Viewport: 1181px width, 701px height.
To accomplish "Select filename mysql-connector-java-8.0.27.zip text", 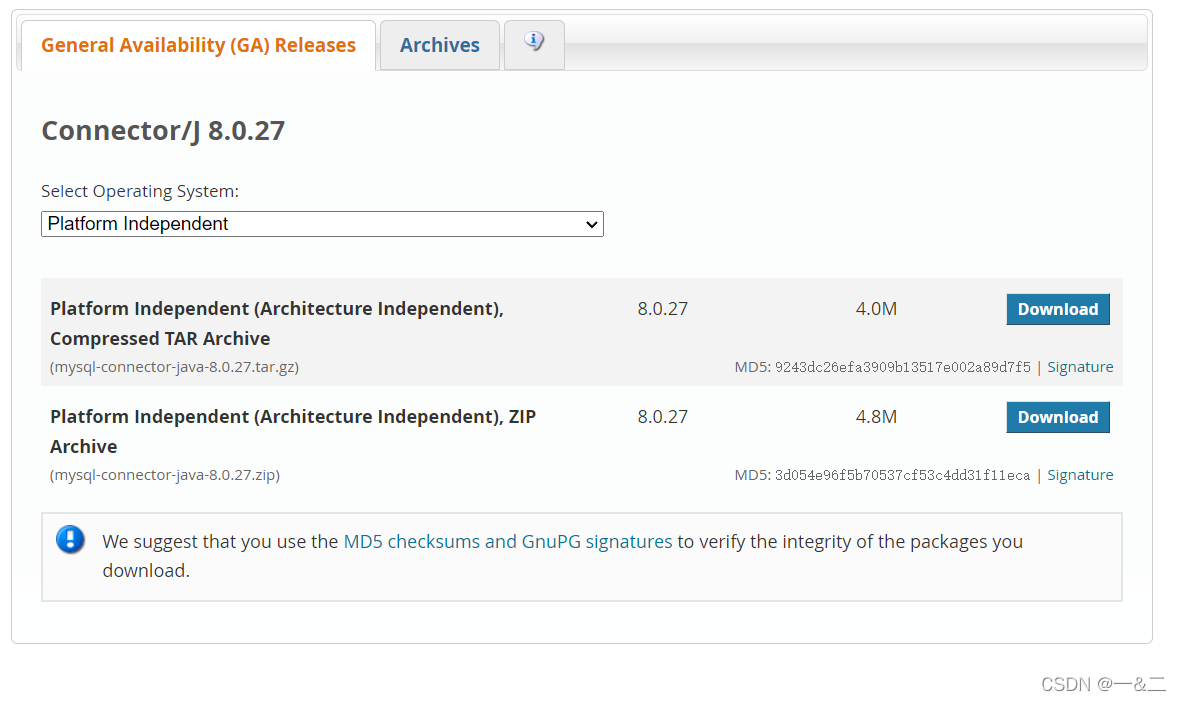I will 165,475.
